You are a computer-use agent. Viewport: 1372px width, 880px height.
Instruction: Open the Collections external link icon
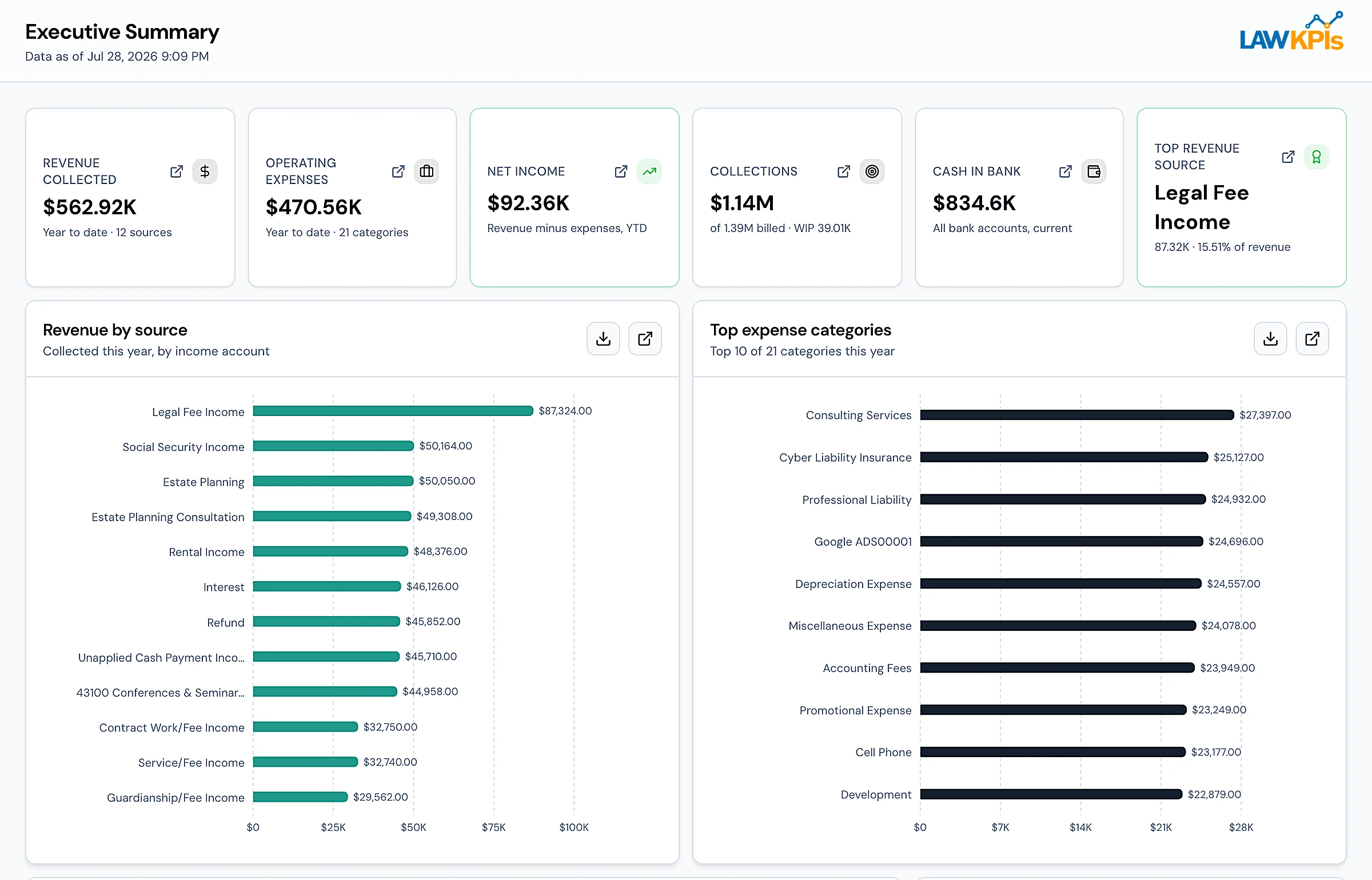pos(844,171)
